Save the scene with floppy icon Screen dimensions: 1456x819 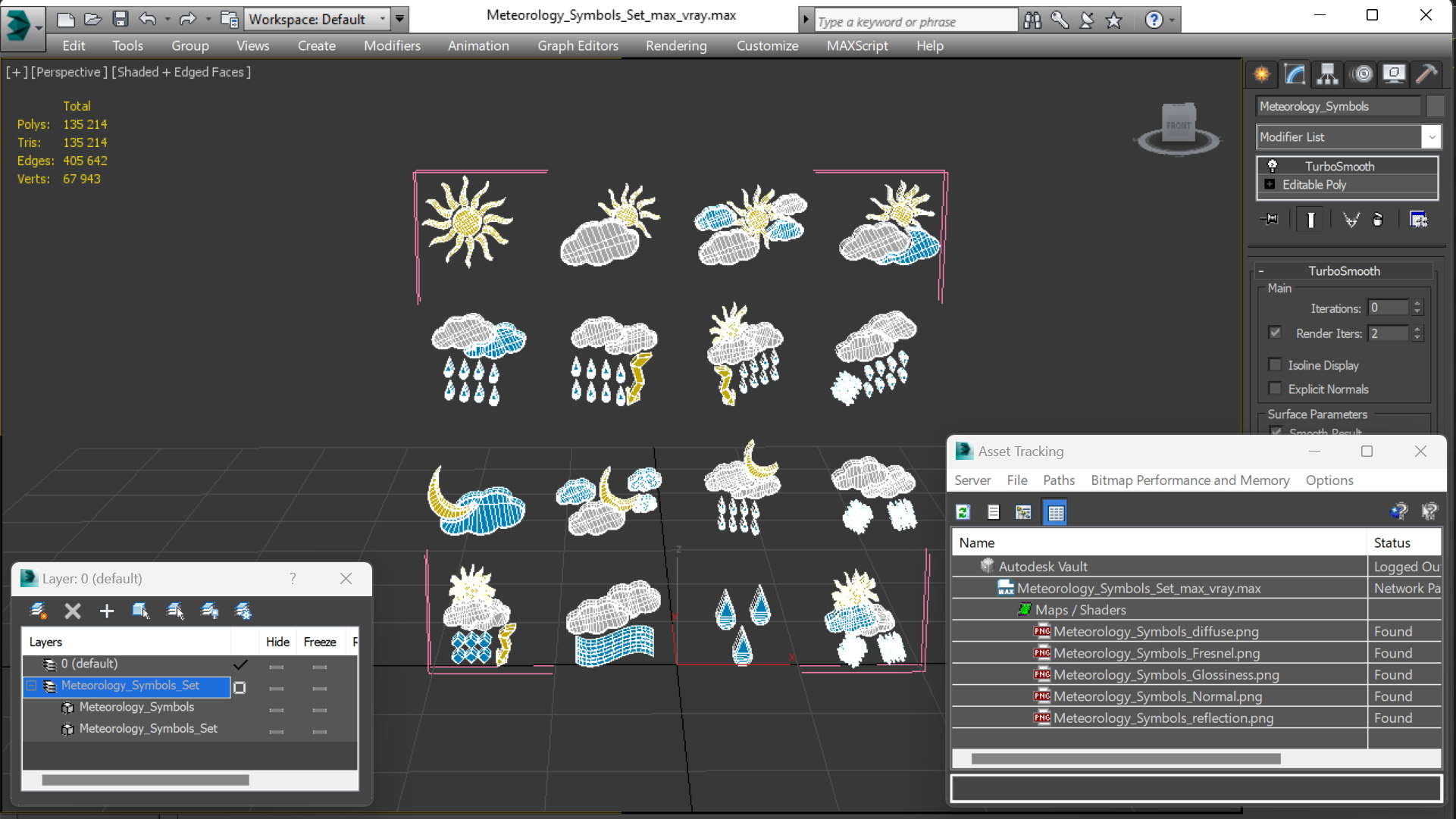[121, 19]
